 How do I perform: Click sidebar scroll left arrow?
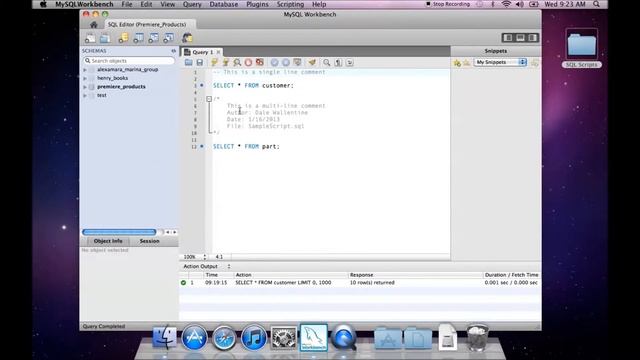[167, 232]
